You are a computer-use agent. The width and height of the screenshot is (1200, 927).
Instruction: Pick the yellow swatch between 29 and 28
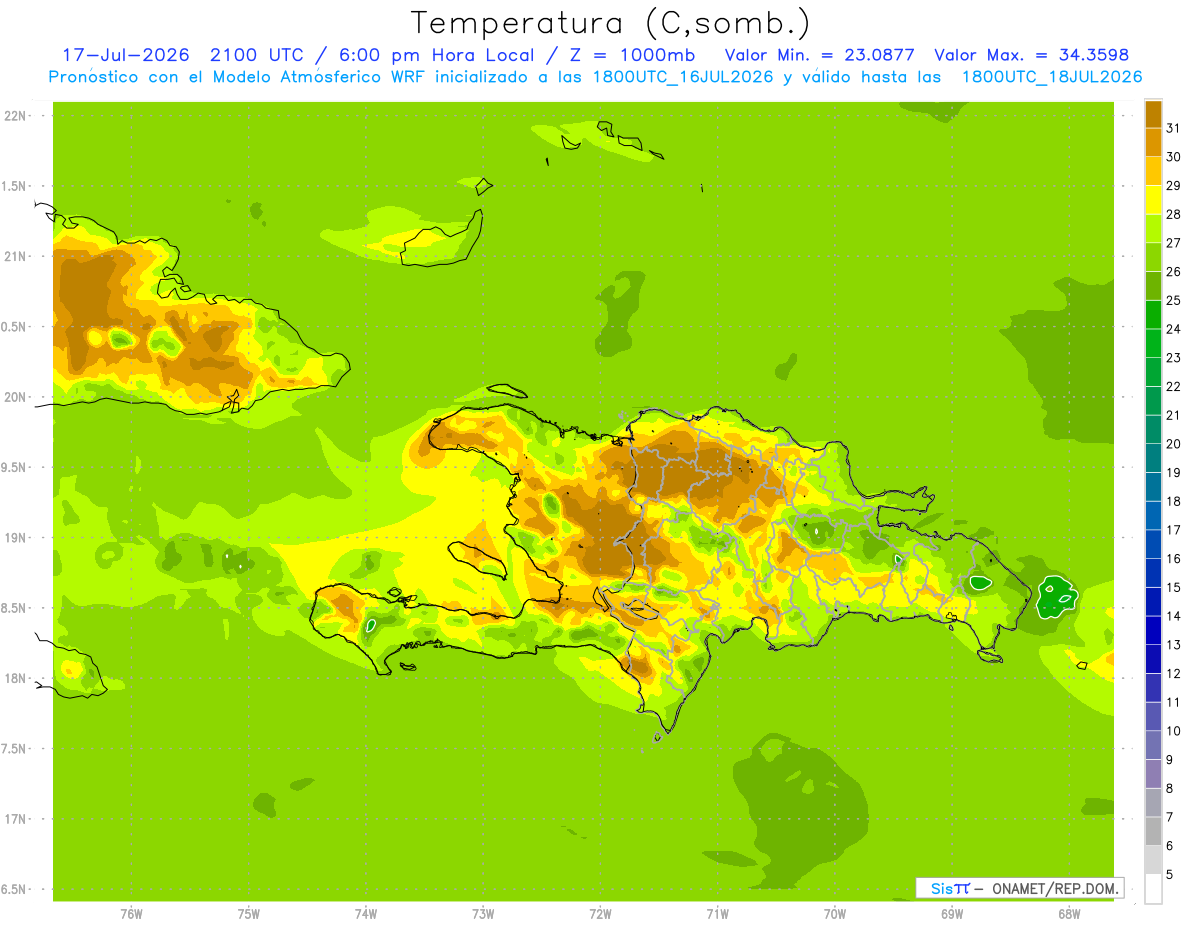(x=1153, y=200)
